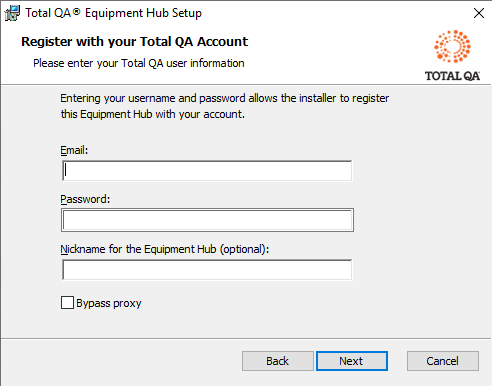The image size is (492, 386).
Task: Click the "Please enter your Total QA user information" subtitle
Action: point(139,63)
